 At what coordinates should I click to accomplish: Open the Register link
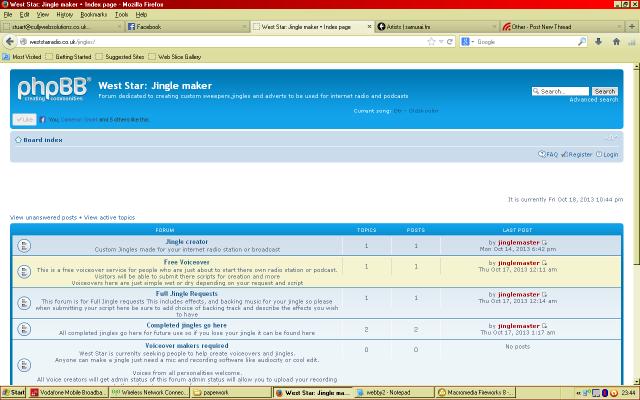579,155
